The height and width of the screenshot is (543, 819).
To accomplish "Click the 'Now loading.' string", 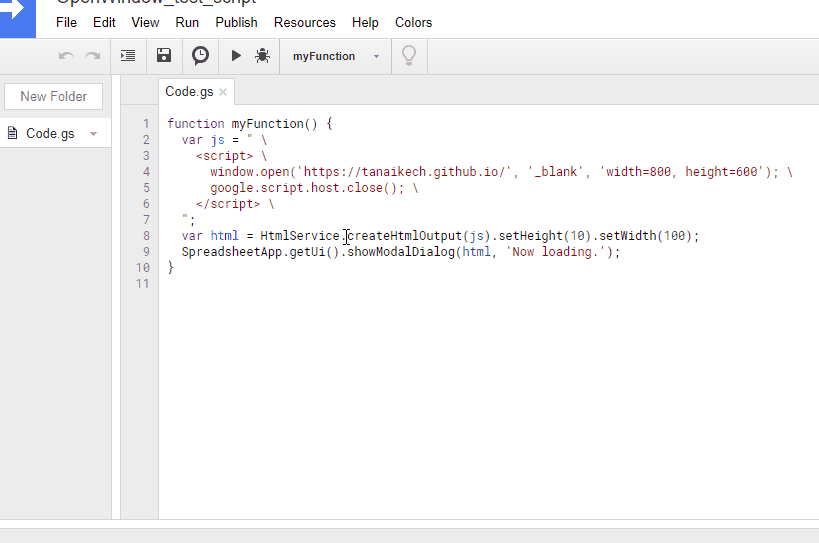I will click(x=556, y=252).
